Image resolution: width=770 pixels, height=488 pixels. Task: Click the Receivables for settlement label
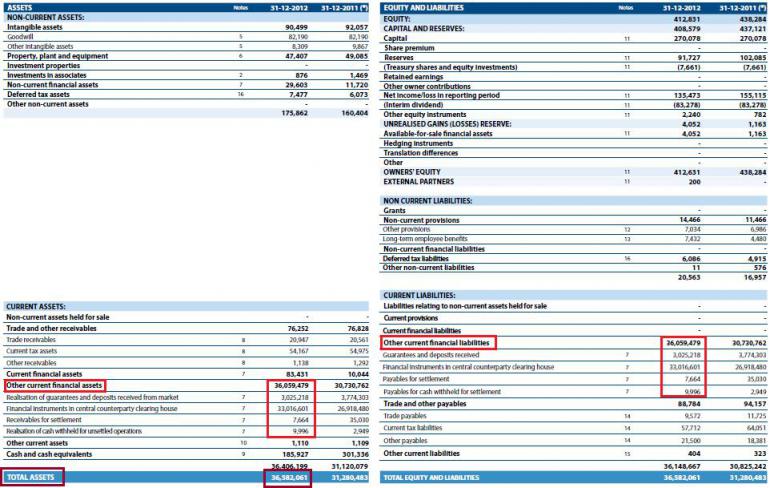click(x=44, y=420)
